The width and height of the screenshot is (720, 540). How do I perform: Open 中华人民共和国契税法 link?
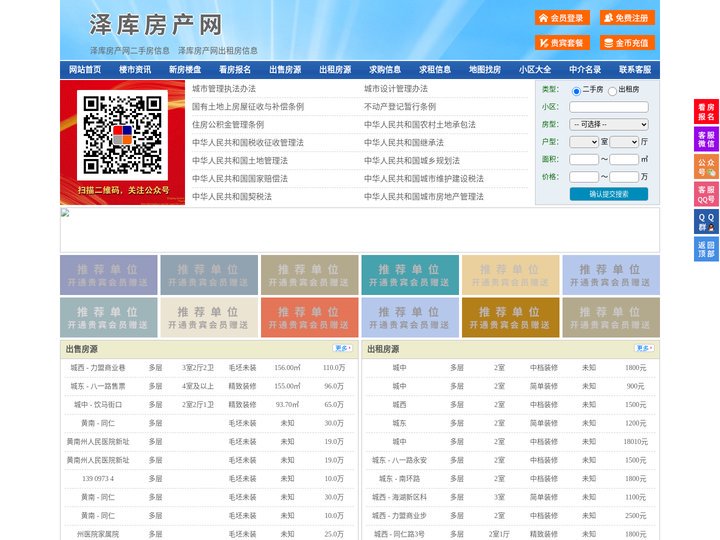232,197
